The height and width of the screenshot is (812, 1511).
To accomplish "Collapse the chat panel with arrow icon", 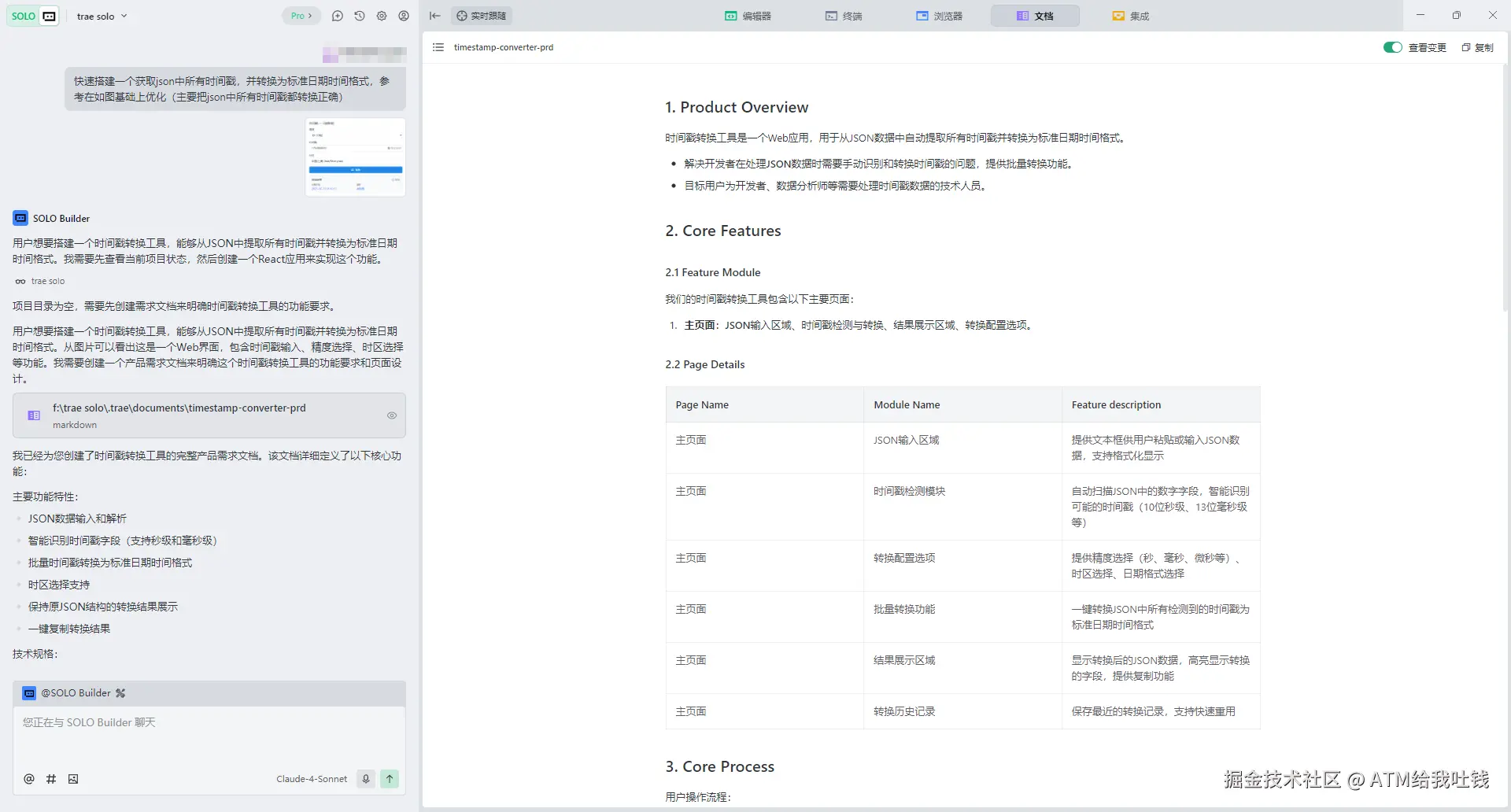I will pos(435,16).
